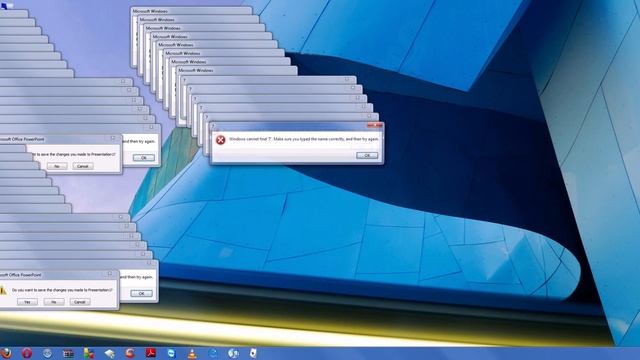Viewport: 640px width, 360px height.
Task: Click OK in the frontmost Windows error dialog
Action: point(367,156)
